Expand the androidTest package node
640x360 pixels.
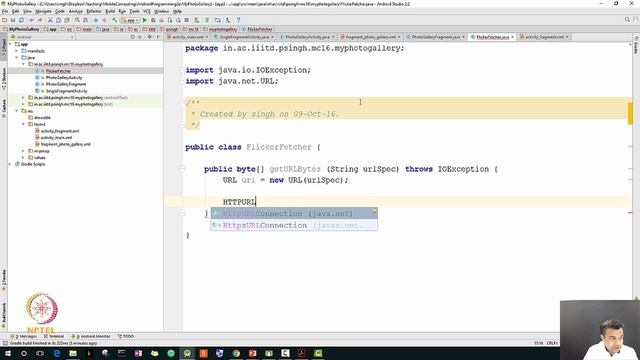[x=23, y=98]
